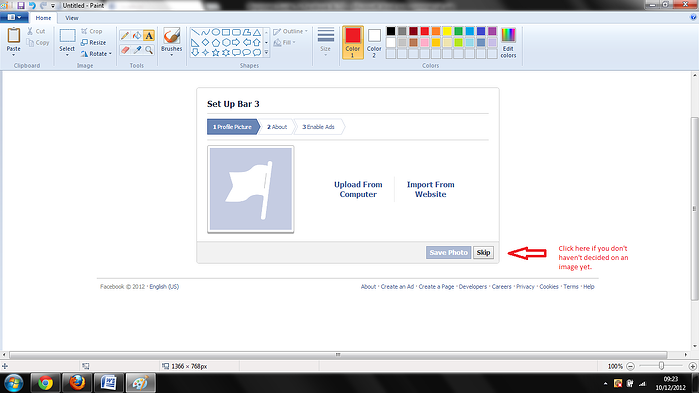This screenshot has width=699, height=393.
Task: Select the Magnifier tool
Action: pyautogui.click(x=149, y=50)
